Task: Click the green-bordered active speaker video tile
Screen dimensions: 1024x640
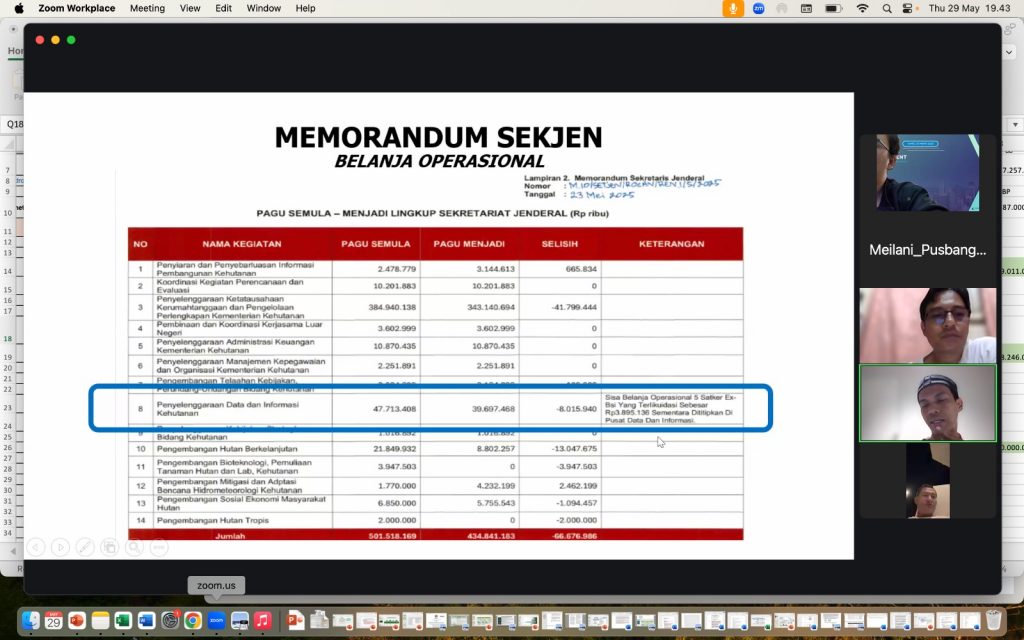Action: coord(927,402)
